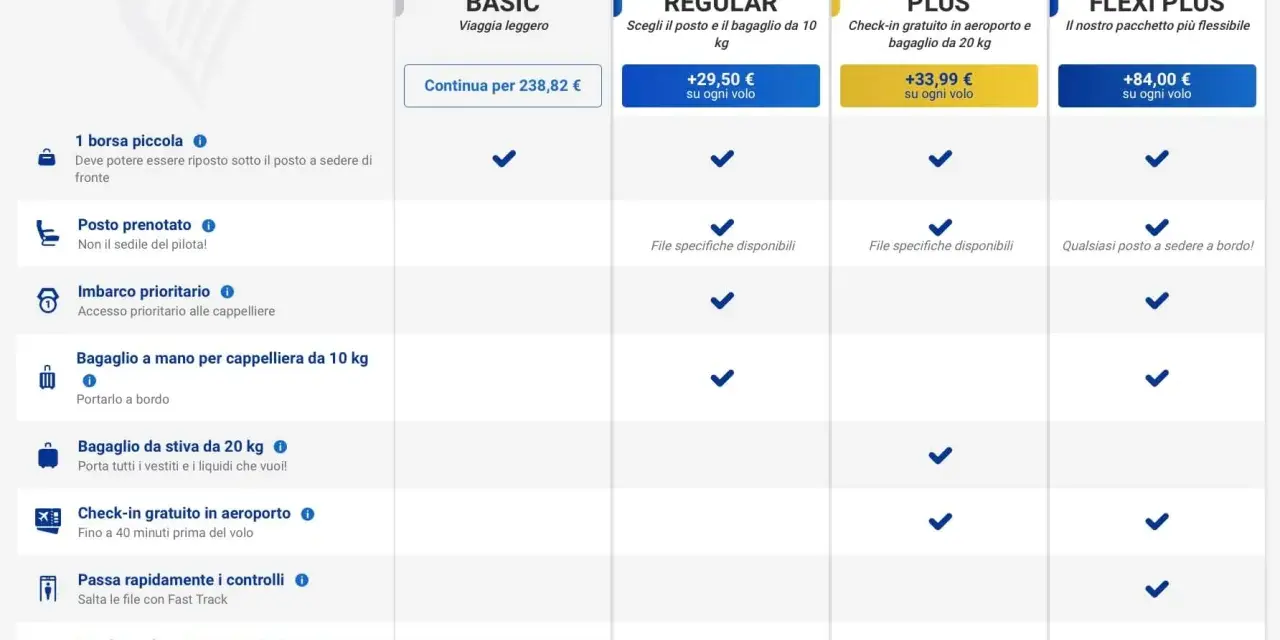The image size is (1280, 640).
Task: Click info icon next to Bagaglio da stiva
Action: (x=280, y=447)
